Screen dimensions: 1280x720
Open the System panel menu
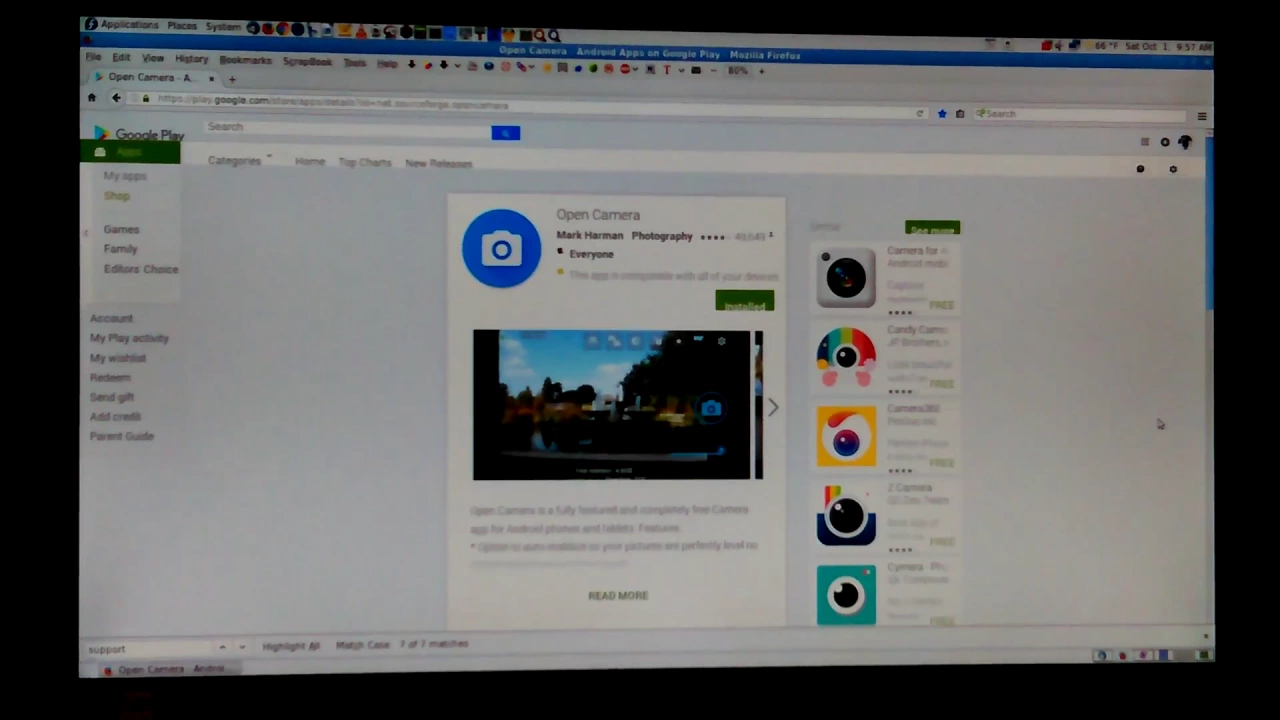coord(223,26)
